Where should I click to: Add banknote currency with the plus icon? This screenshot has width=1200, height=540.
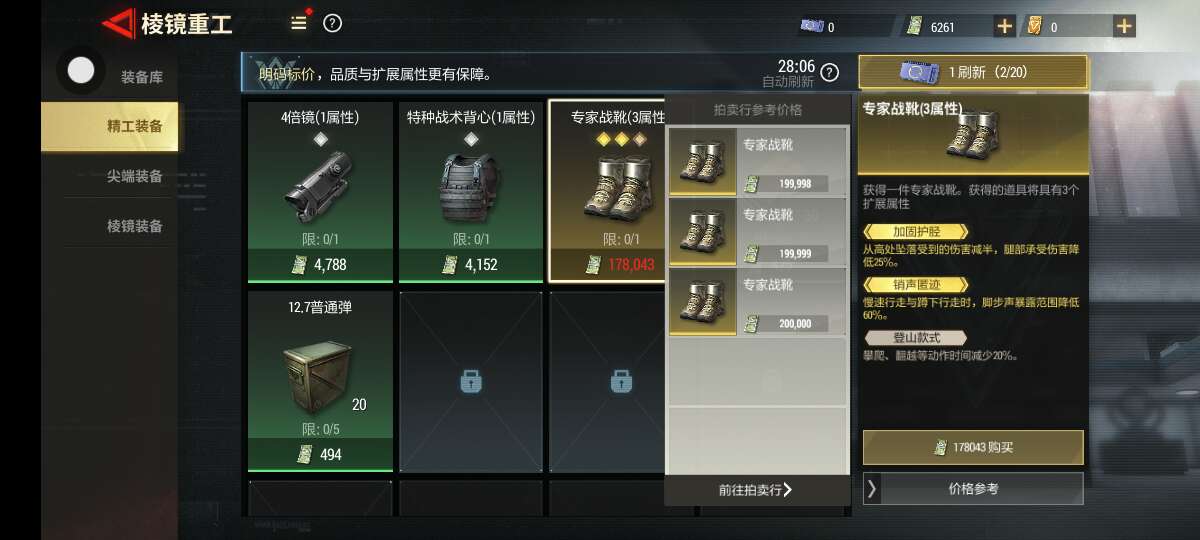pos(1005,26)
